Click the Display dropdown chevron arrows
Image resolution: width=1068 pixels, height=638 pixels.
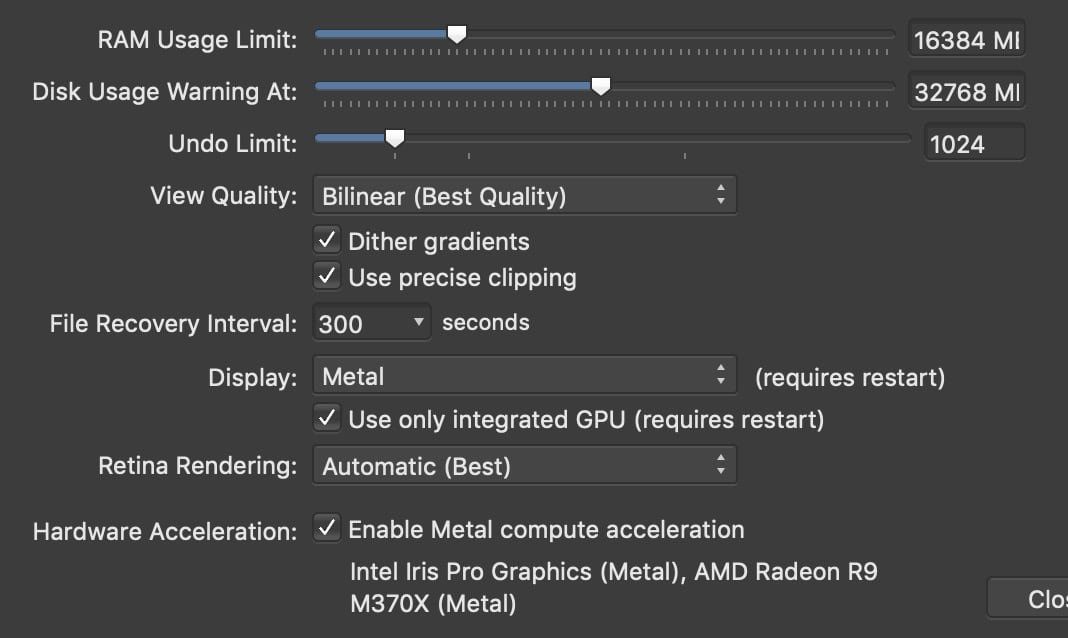(722, 375)
